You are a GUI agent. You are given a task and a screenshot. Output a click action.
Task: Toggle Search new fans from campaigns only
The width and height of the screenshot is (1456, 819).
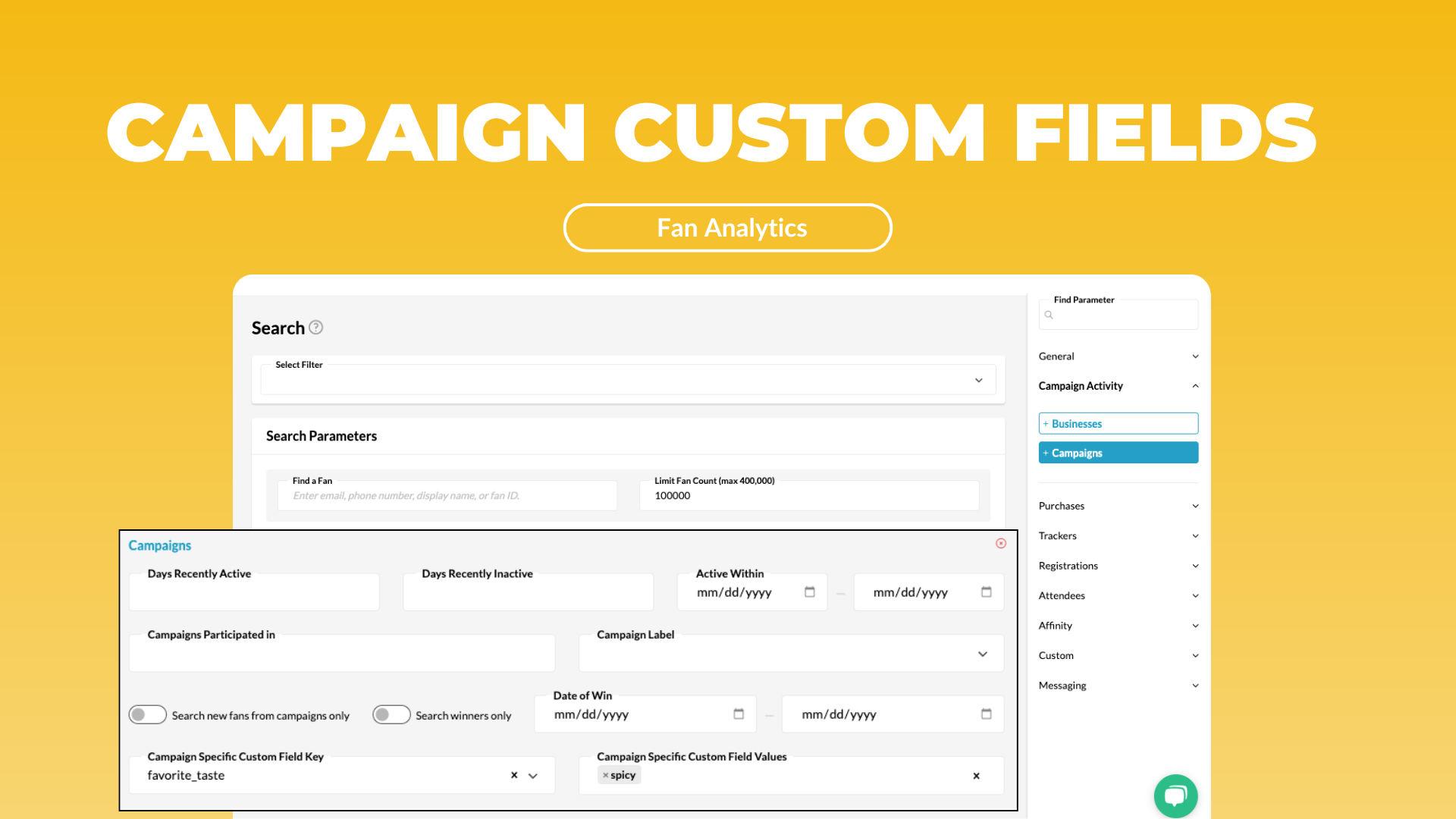[147, 715]
